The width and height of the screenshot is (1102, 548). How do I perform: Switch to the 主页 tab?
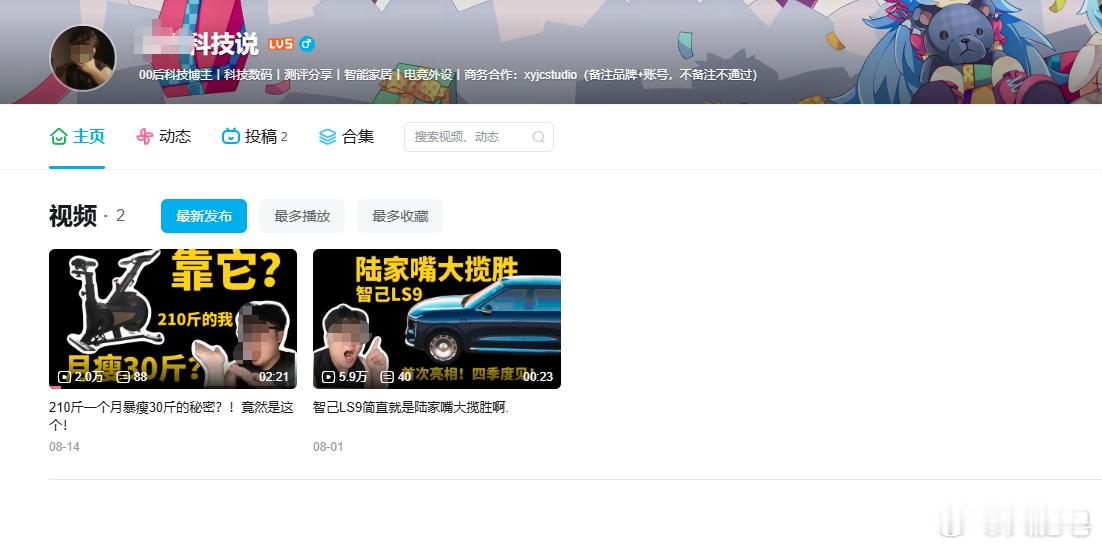tap(77, 136)
